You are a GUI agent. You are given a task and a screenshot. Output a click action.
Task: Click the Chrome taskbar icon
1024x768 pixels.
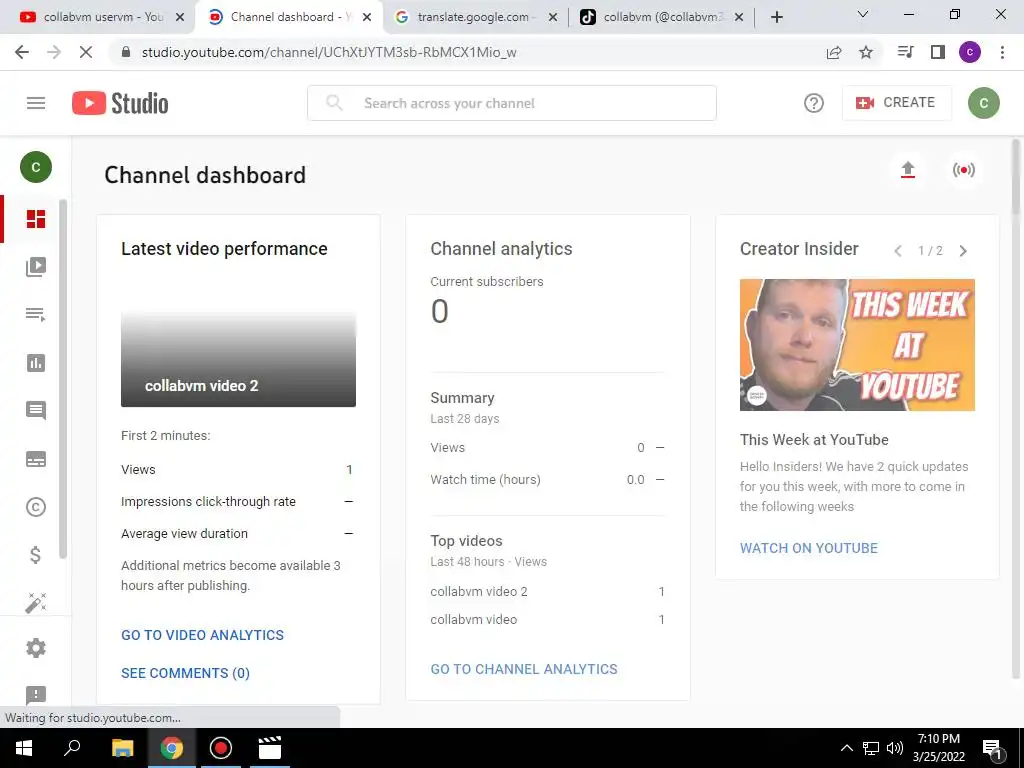pyautogui.click(x=172, y=748)
